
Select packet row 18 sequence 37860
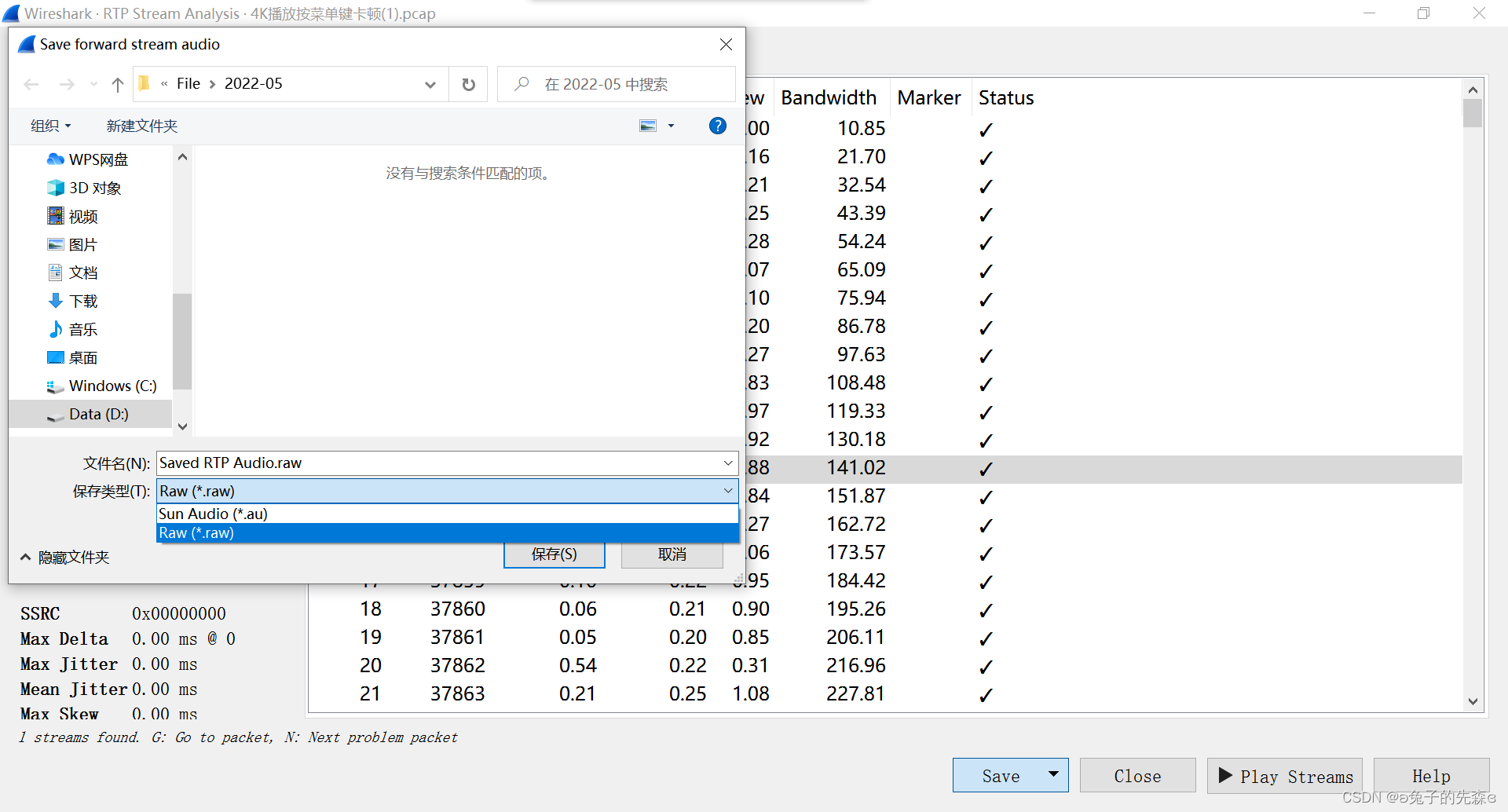(x=885, y=609)
